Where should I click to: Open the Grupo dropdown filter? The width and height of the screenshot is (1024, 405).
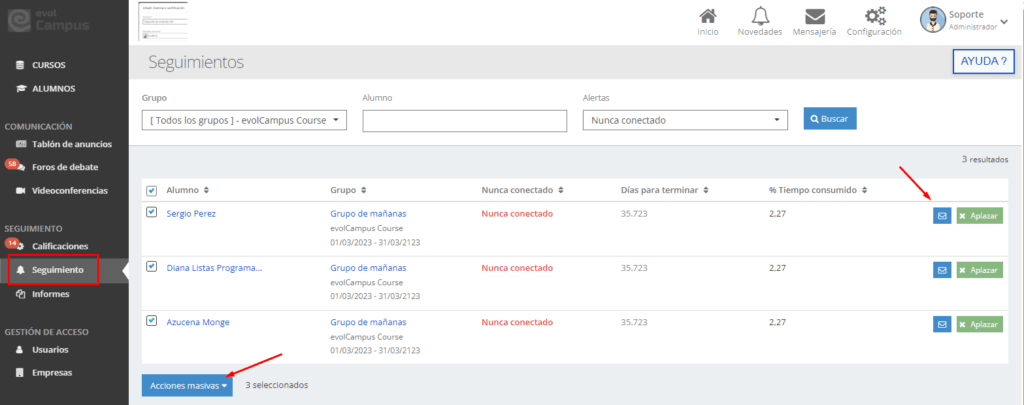[245, 120]
